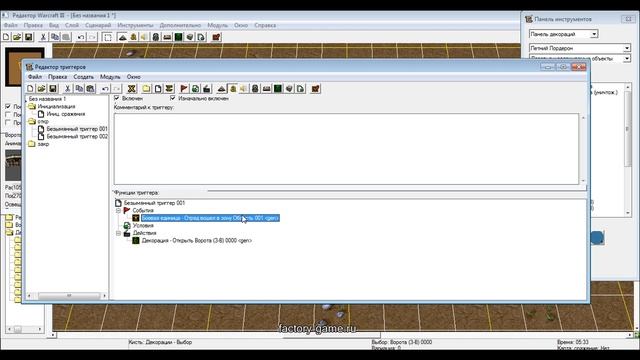Viewport: 640px width, 360px height.
Task: Open 'Модуль' menu in Trigger Editor
Action: coord(110,77)
